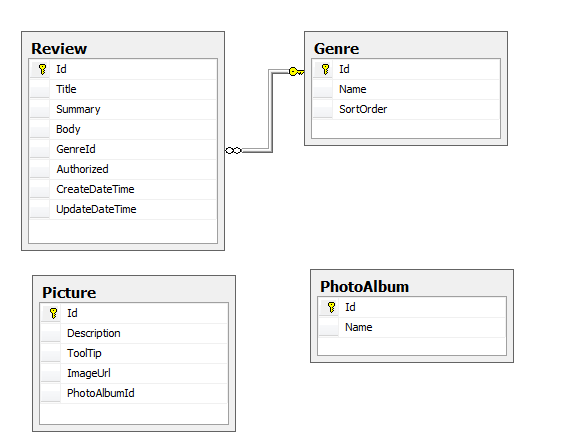Click the row selector beside Authorized
The width and height of the screenshot is (562, 446).
[x=40, y=169]
